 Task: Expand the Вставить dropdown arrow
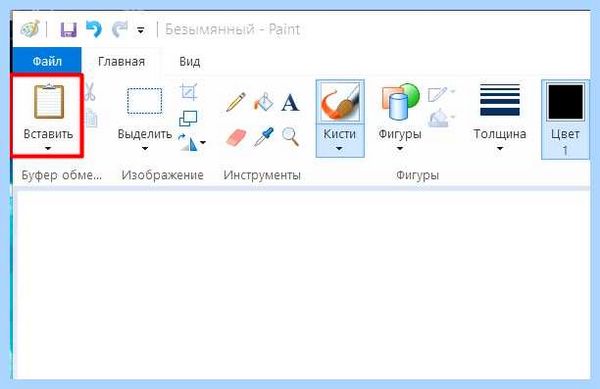(48, 148)
